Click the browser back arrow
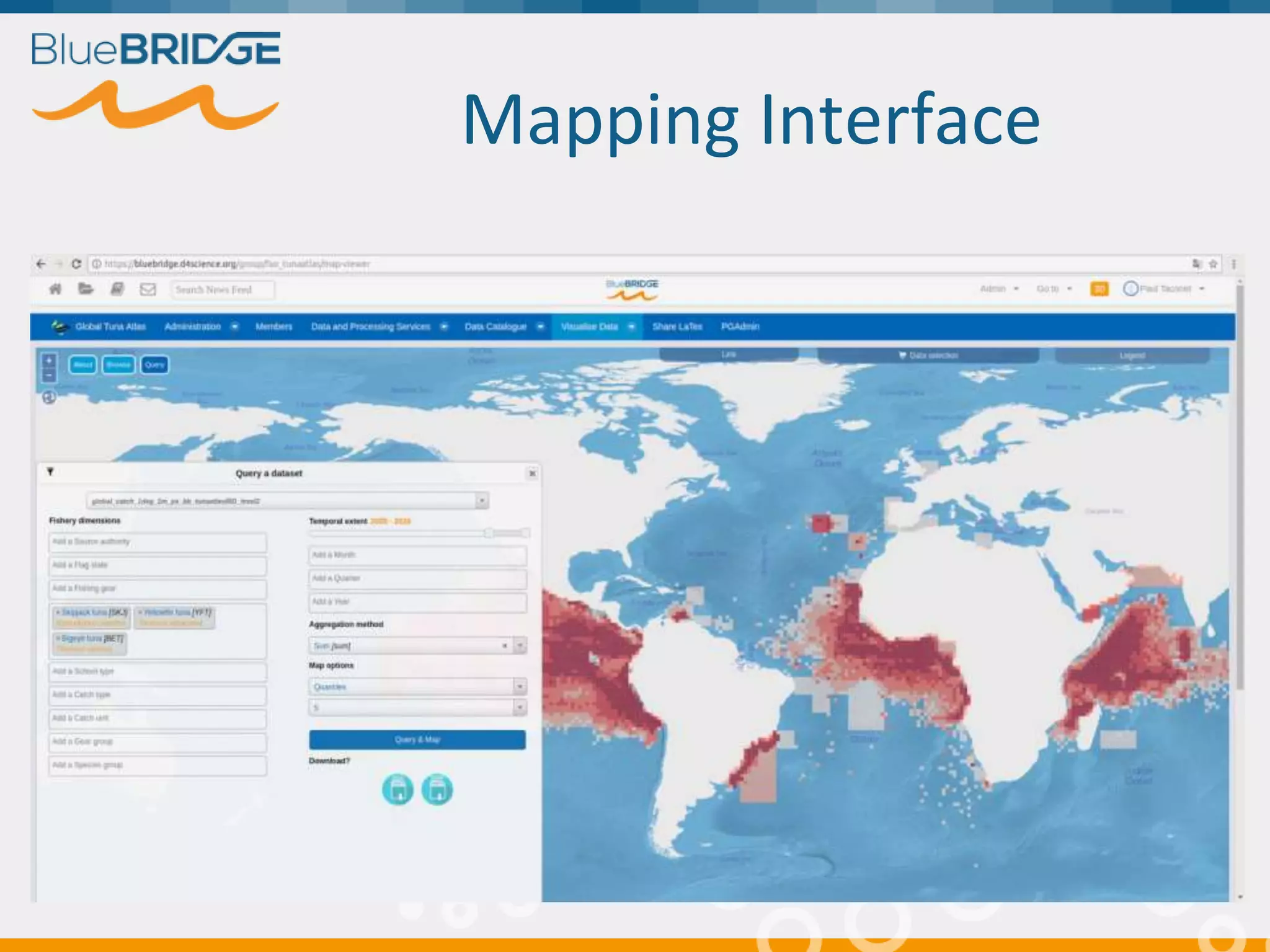 coord(41,264)
